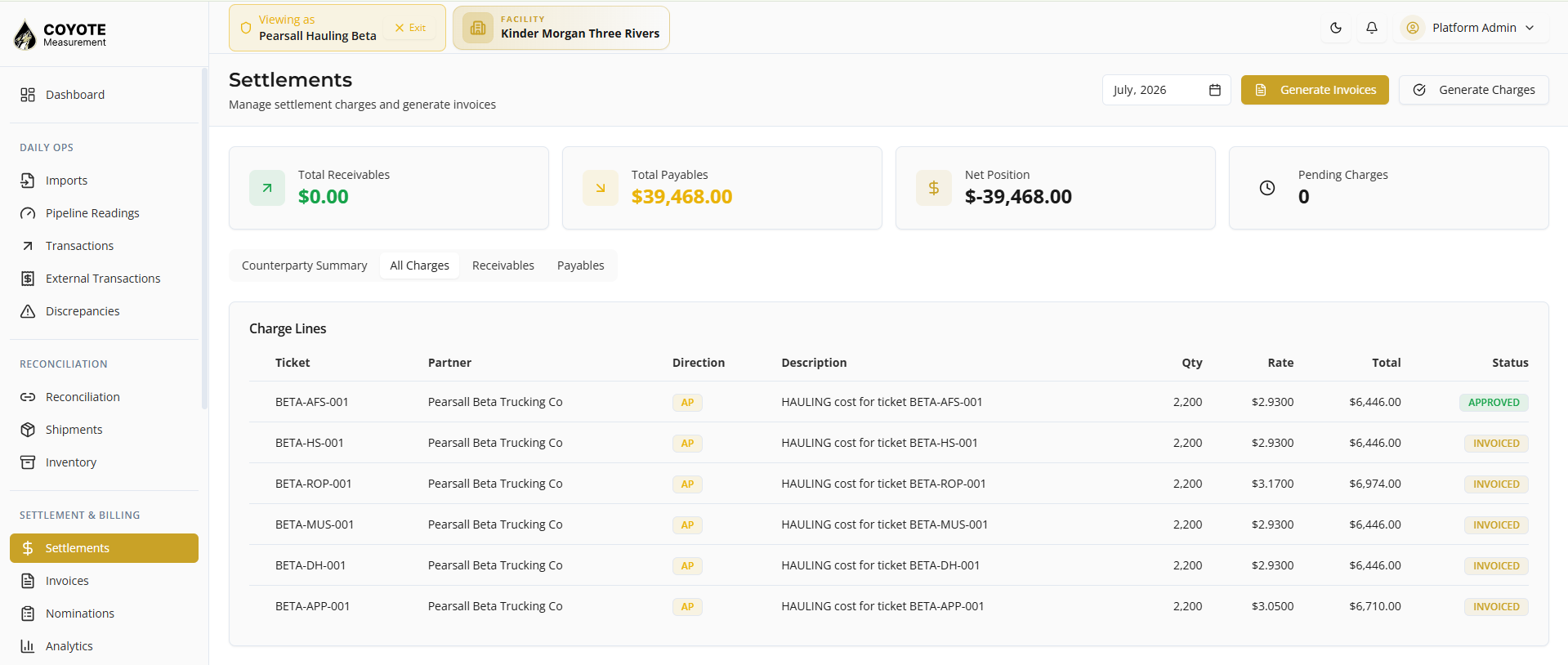
Task: Go to Imports page
Action: pyautogui.click(x=104, y=181)
